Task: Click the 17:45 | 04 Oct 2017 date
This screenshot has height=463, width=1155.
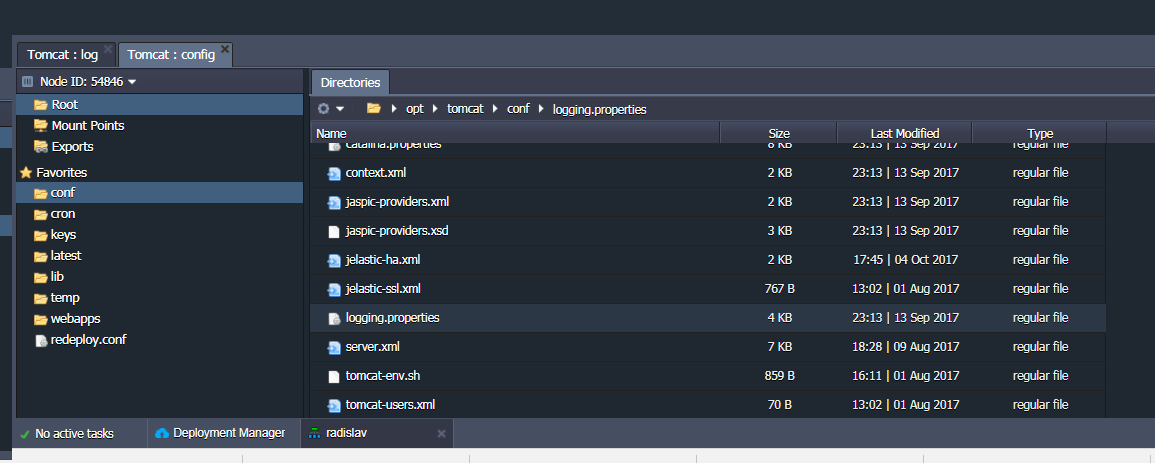Action: pyautogui.click(x=905, y=260)
